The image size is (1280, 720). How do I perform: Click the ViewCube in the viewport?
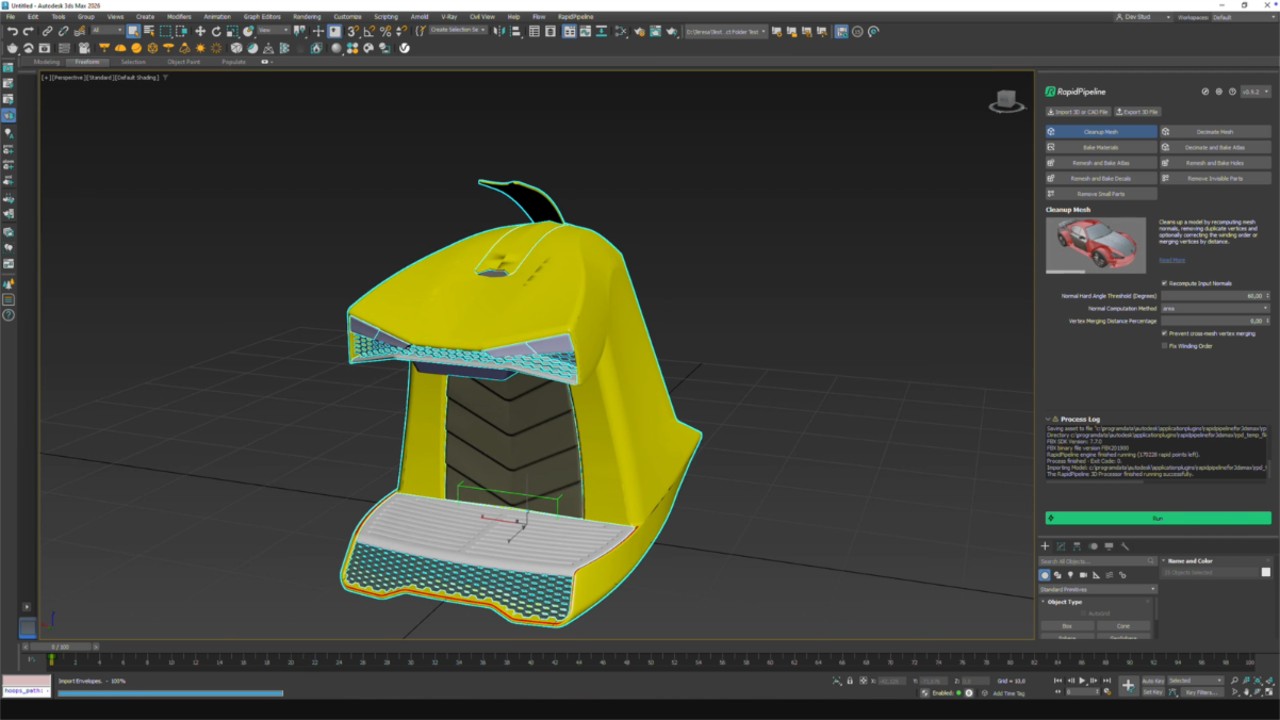pyautogui.click(x=1007, y=101)
